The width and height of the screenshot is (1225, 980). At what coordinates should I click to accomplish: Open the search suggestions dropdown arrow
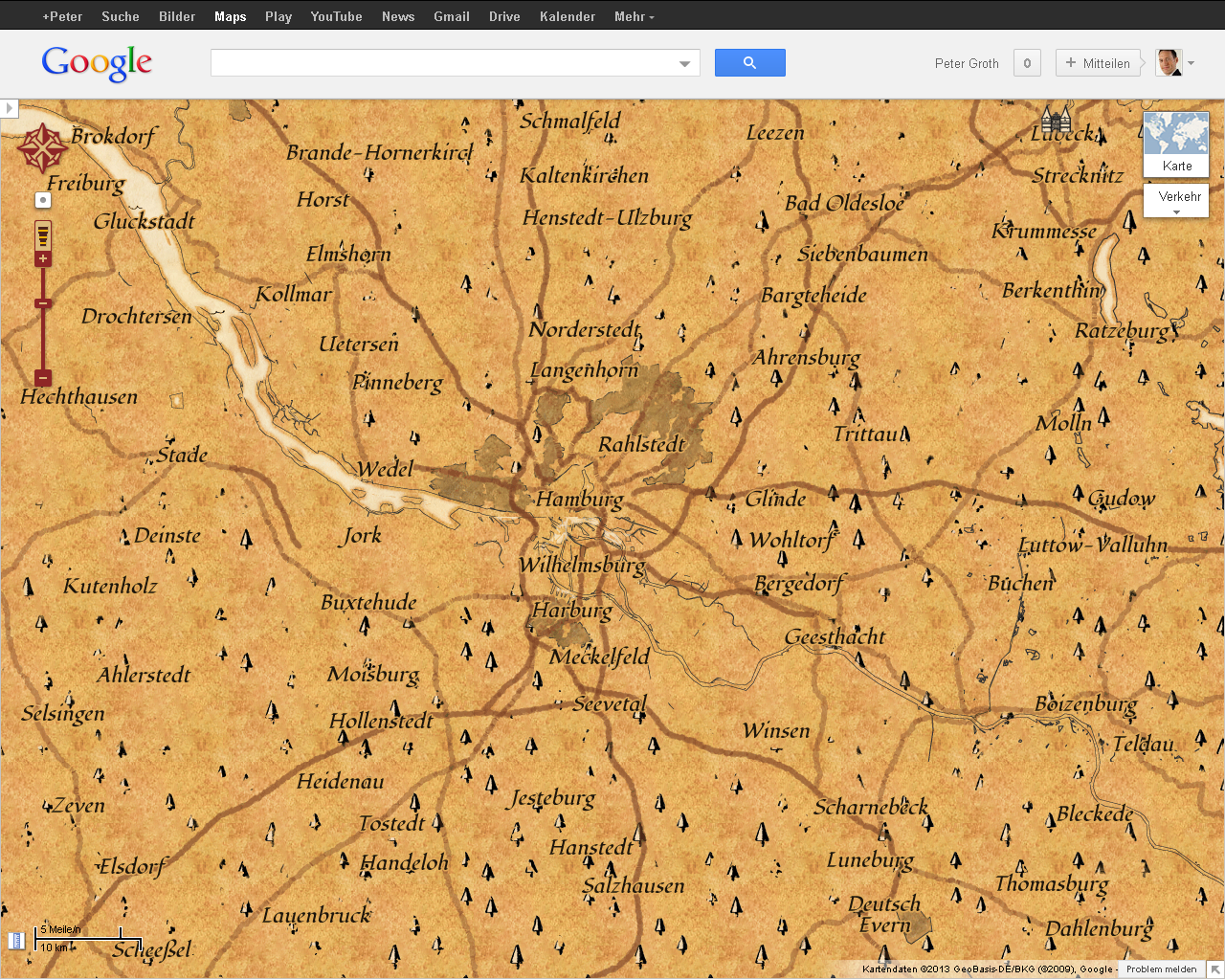pos(684,62)
